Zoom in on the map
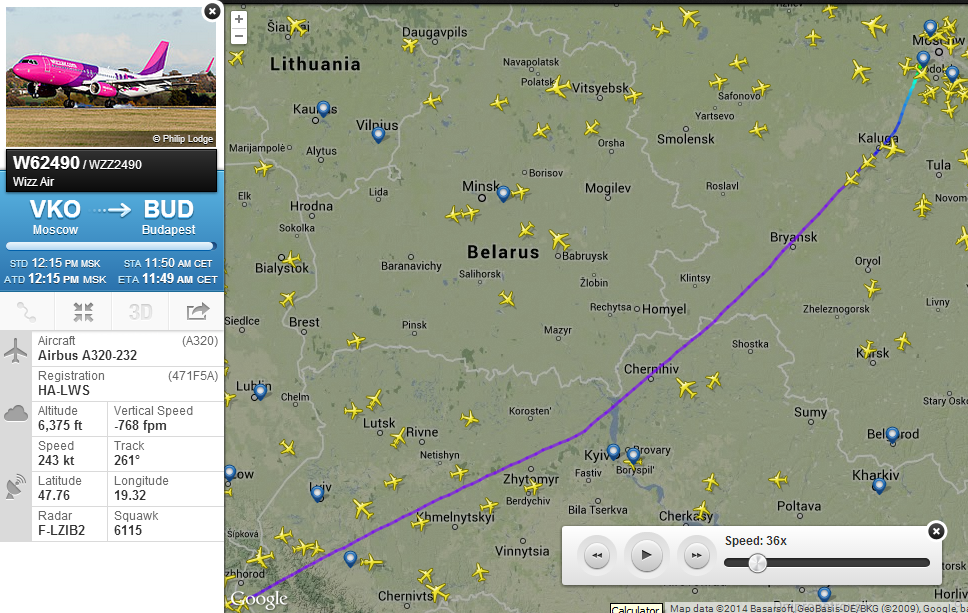Image resolution: width=968 pixels, height=613 pixels. 239,19
